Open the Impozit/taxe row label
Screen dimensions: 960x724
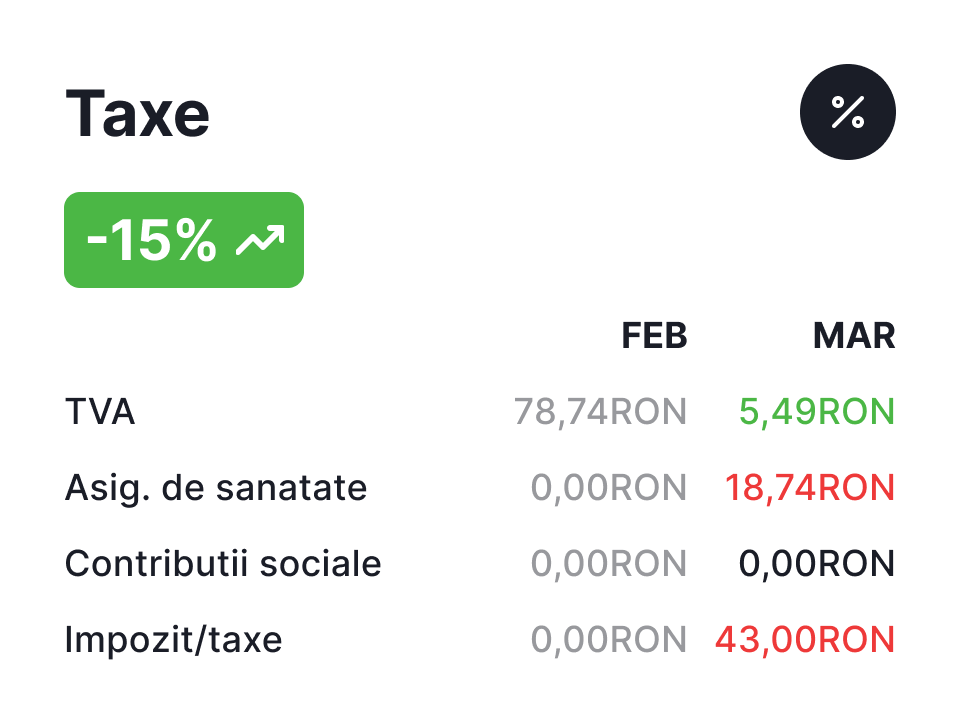[x=173, y=640]
